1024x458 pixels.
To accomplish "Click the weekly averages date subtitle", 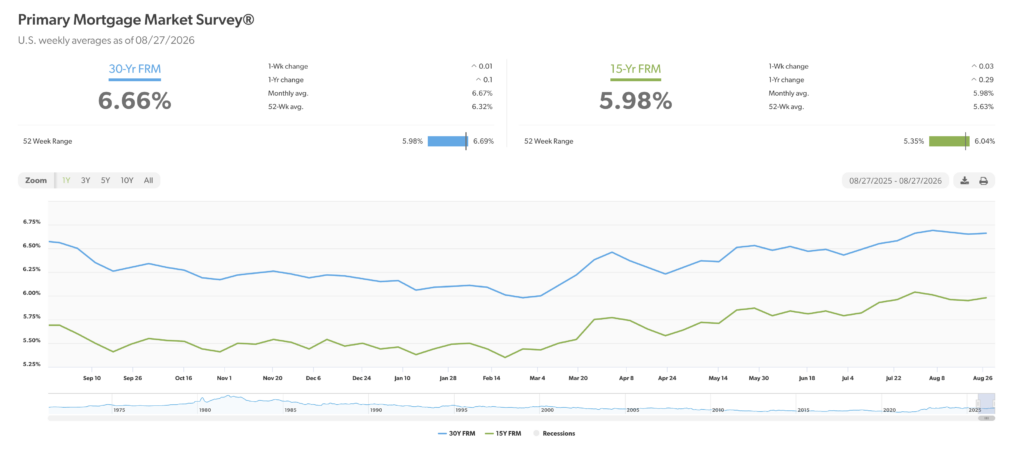I will tap(106, 41).
